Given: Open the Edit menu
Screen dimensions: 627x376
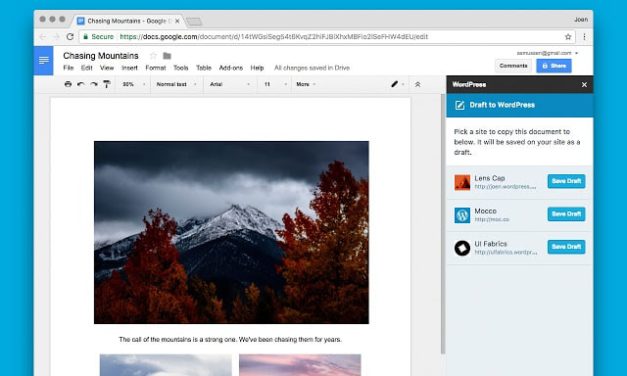Looking at the screenshot, I should [87, 68].
